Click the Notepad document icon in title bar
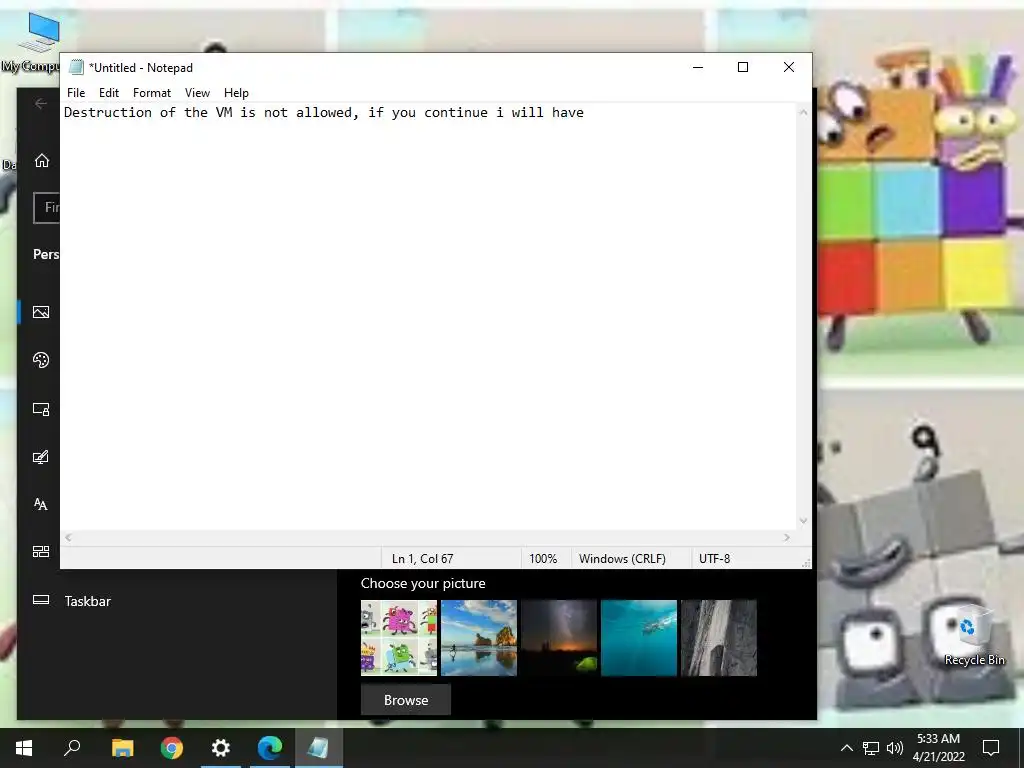This screenshot has height=768, width=1024. [x=76, y=67]
